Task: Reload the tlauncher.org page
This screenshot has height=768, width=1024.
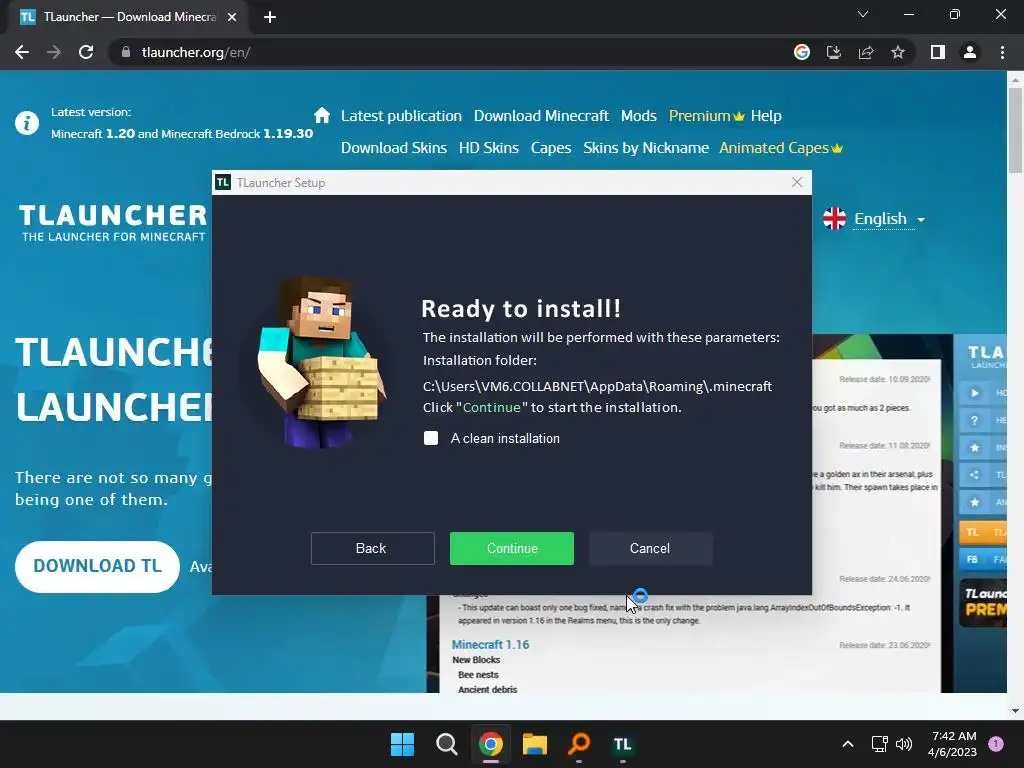Action: coord(86,52)
